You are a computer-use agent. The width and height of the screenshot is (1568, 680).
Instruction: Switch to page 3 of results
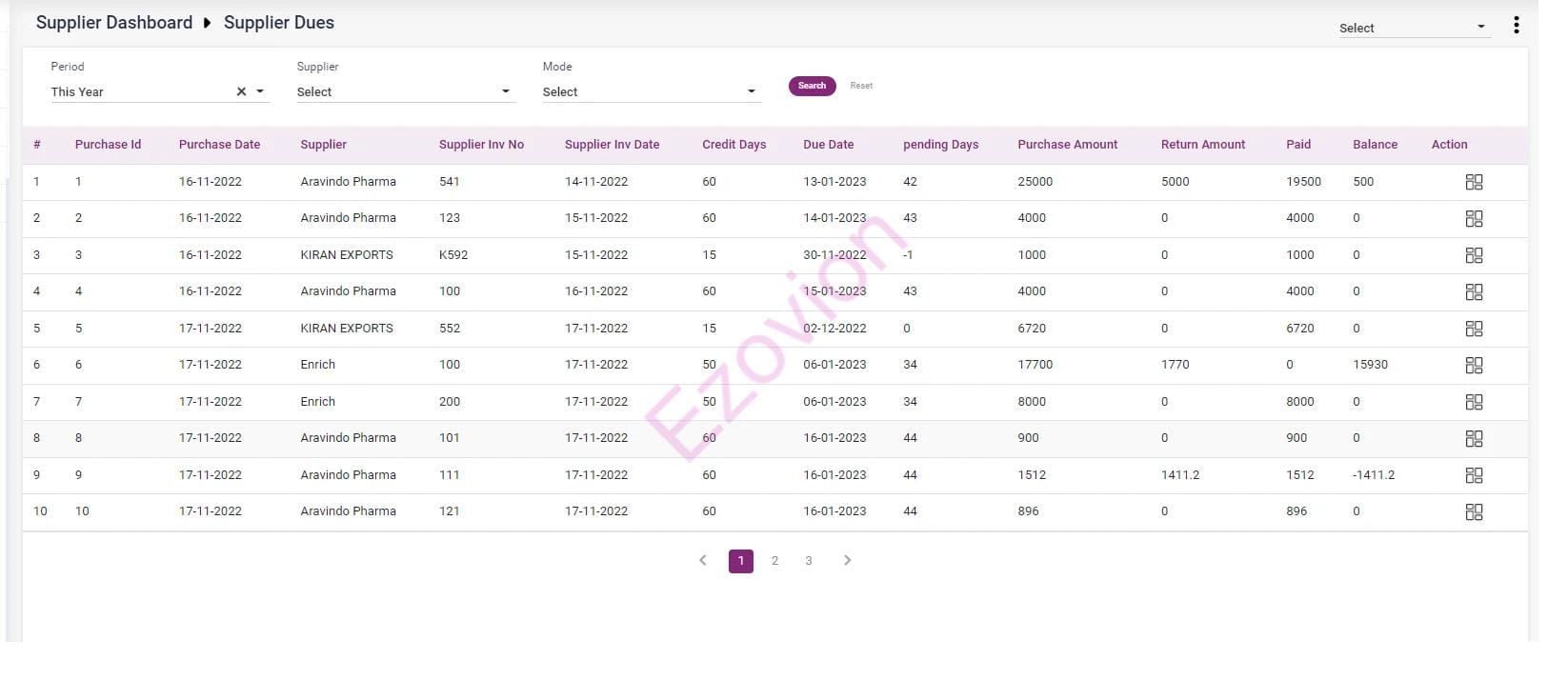pos(809,561)
